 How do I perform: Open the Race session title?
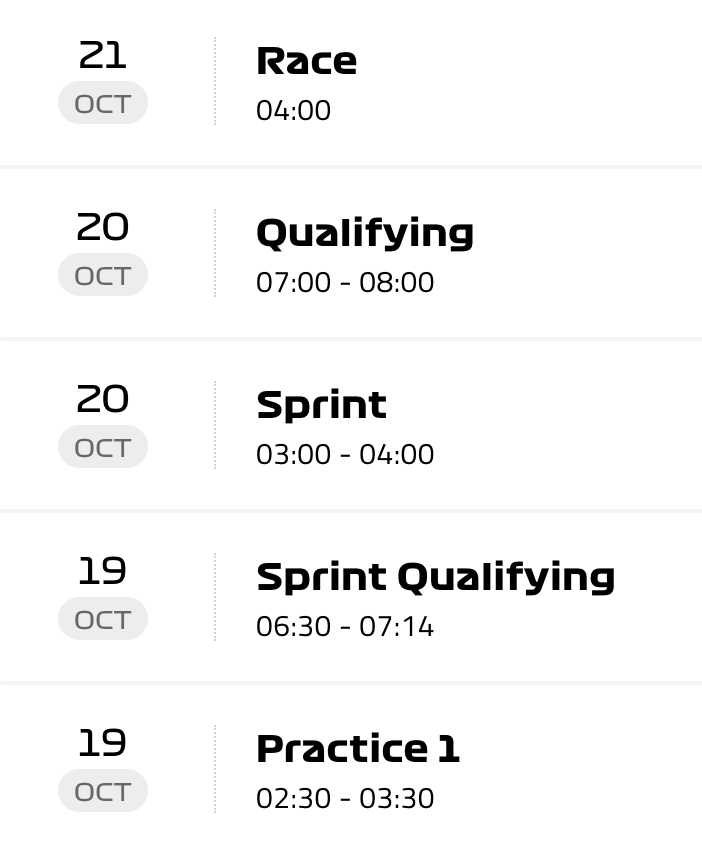point(306,61)
